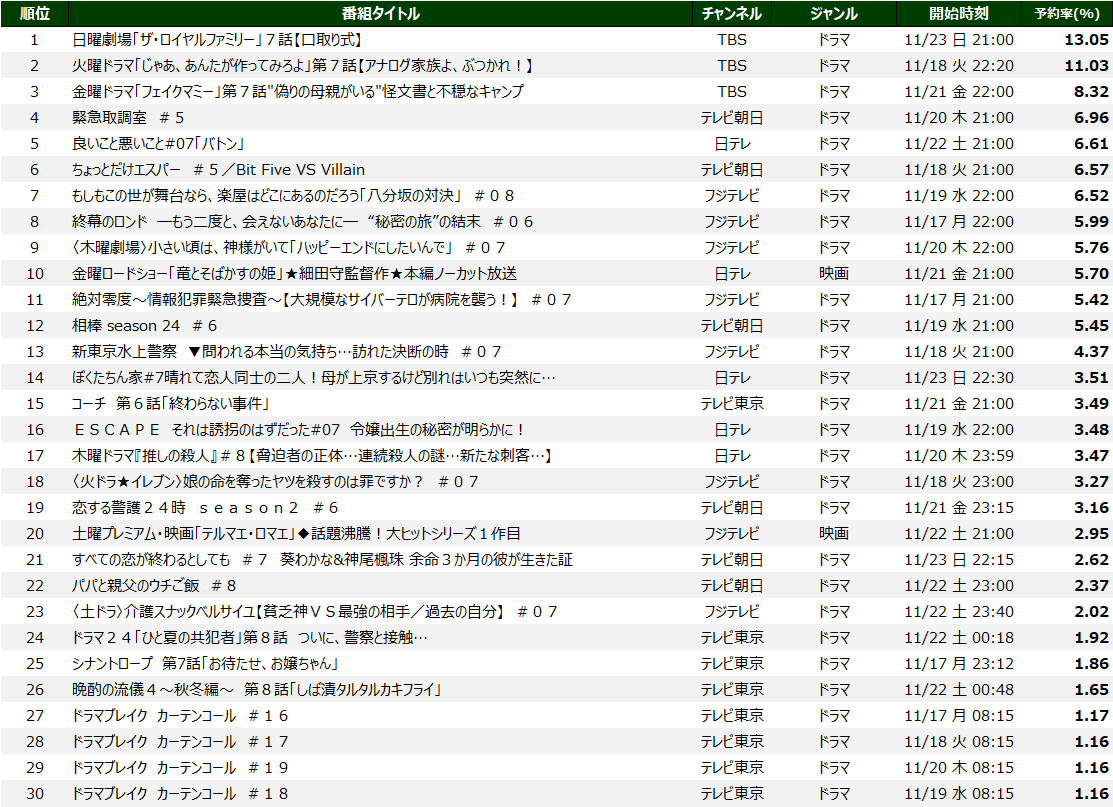Screen dimensions: 1113x807
Task: Select the title 日曜劇場「ザ・ロイヤルファミリー」7話
Action: pyautogui.click(x=216, y=40)
